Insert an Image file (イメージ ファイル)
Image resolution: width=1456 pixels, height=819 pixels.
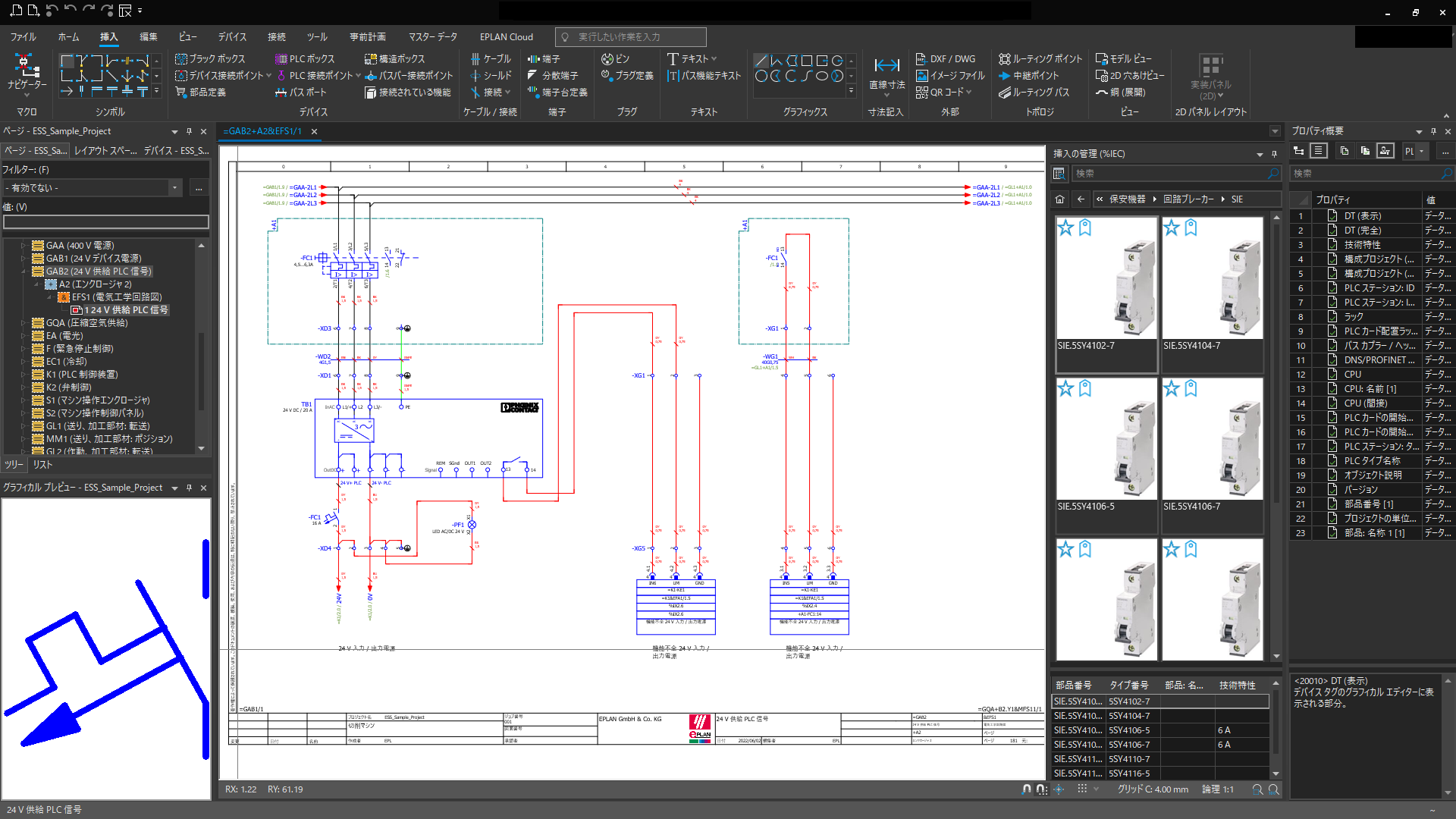950,75
